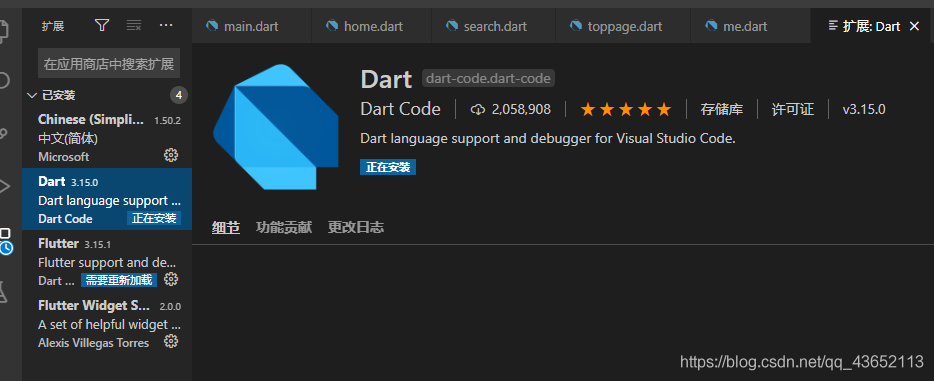Click the Dart extension title heading

click(x=386, y=79)
